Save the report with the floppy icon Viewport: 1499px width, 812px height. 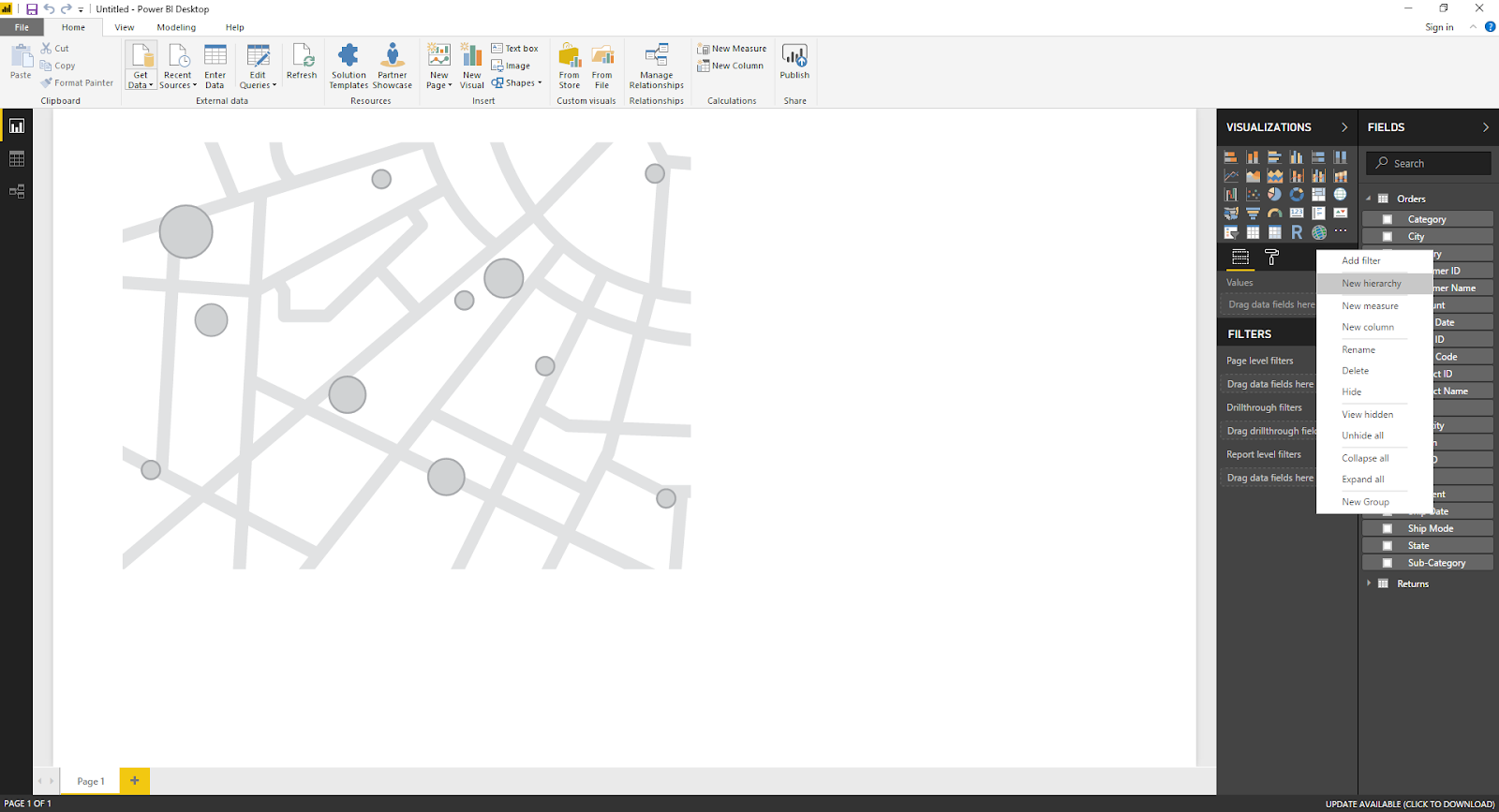click(x=32, y=9)
